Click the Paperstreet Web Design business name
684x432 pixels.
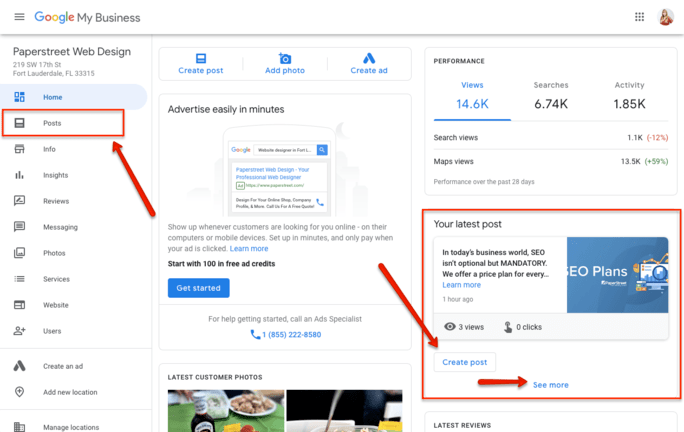click(x=72, y=51)
